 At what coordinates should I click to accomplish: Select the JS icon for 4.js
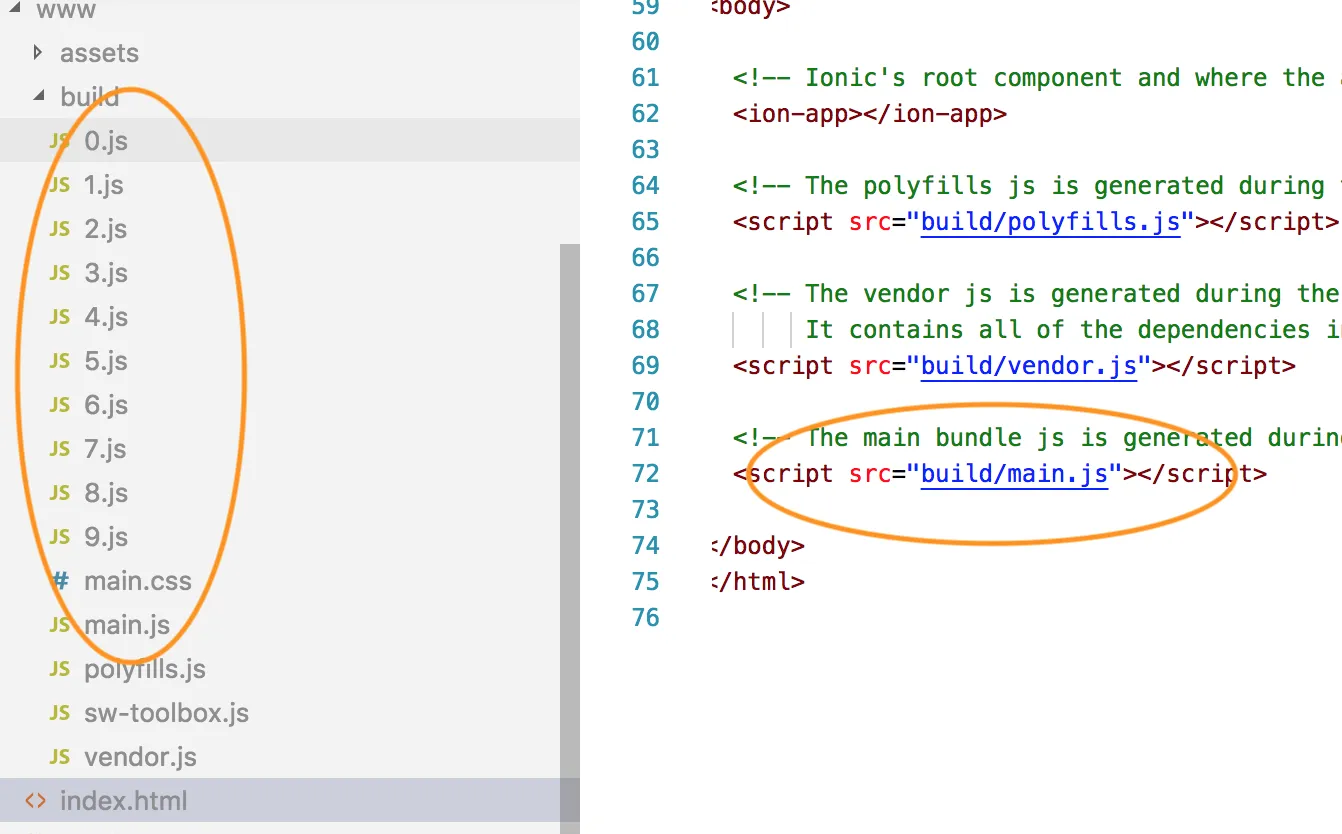[60, 317]
